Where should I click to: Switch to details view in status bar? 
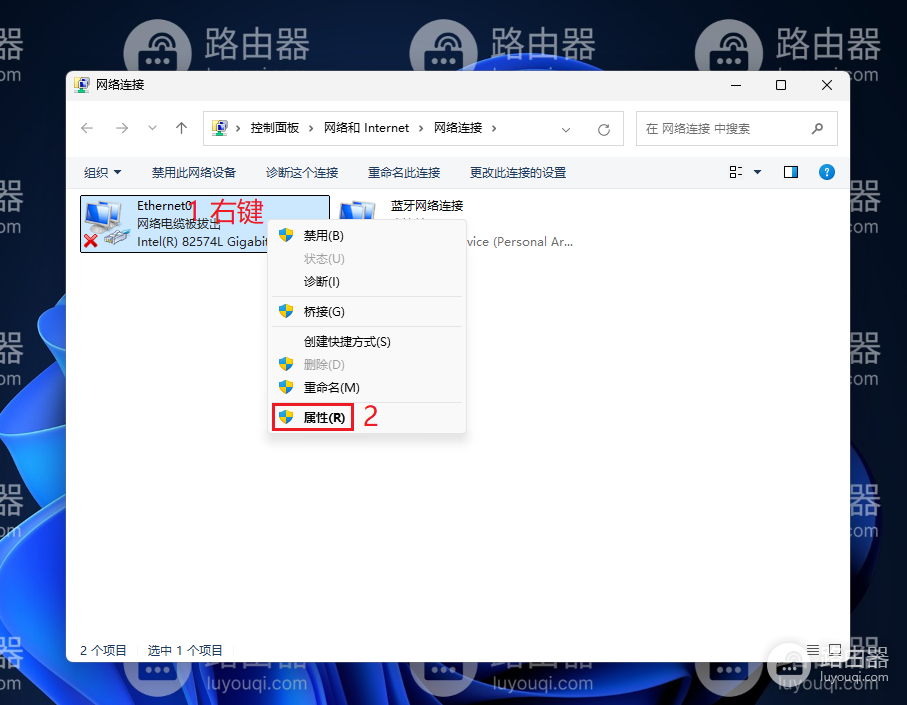point(813,650)
